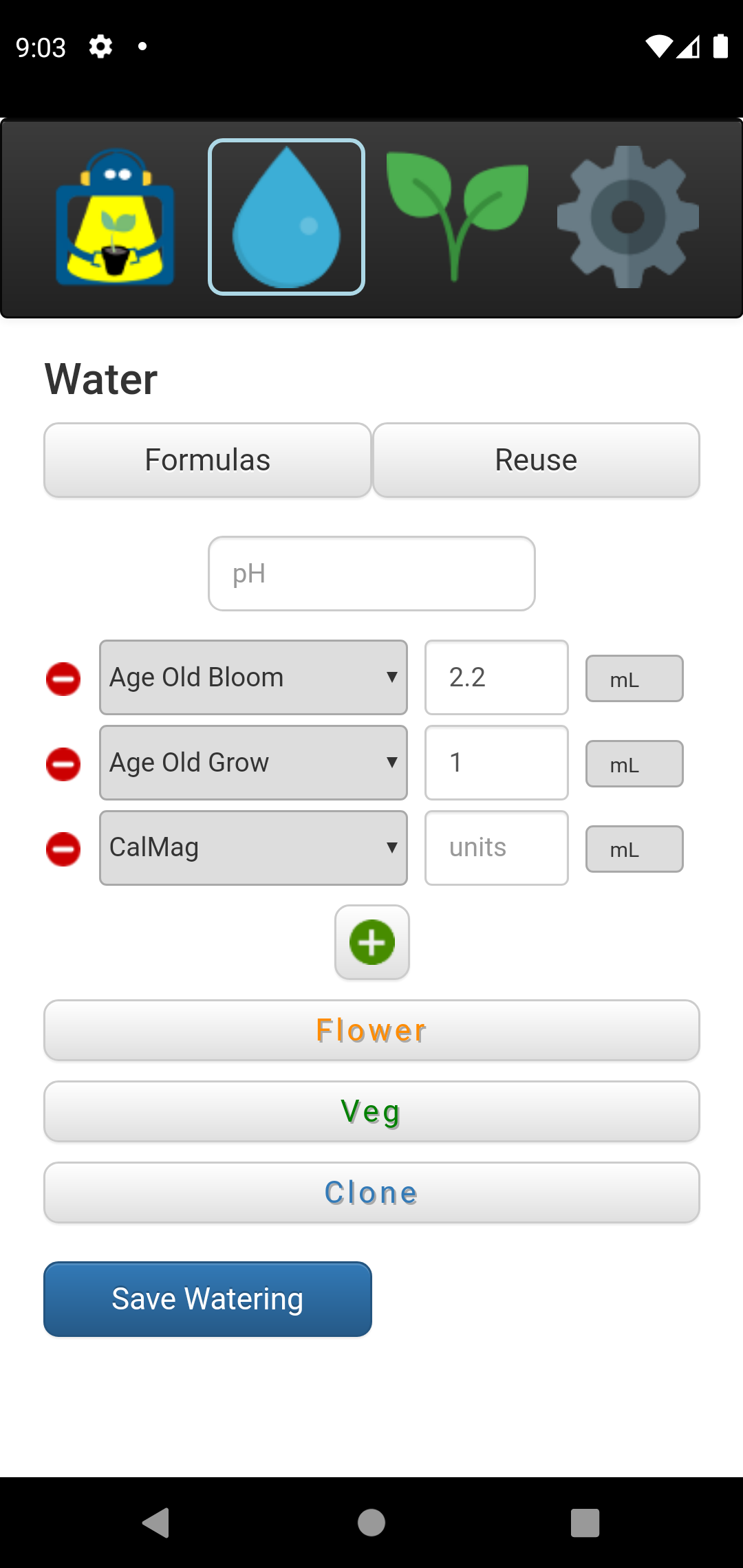Image resolution: width=743 pixels, height=1568 pixels.
Task: Select the Flower stage button
Action: click(371, 1030)
